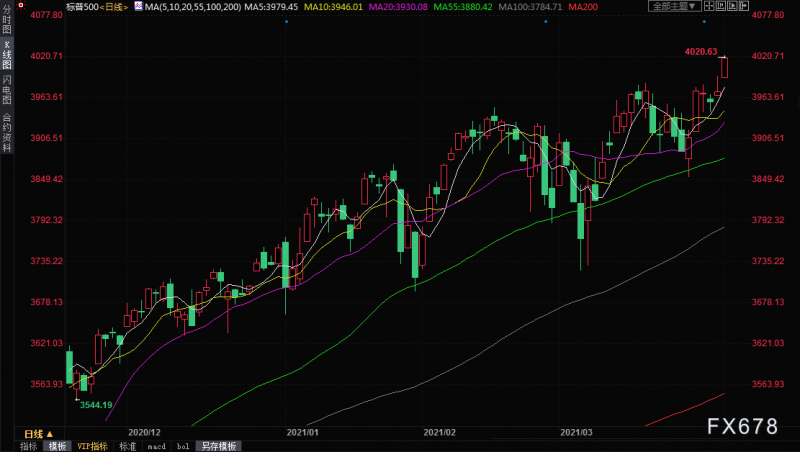Click the right axis 4077.80 price label
The image size is (800, 452).
(768, 15)
